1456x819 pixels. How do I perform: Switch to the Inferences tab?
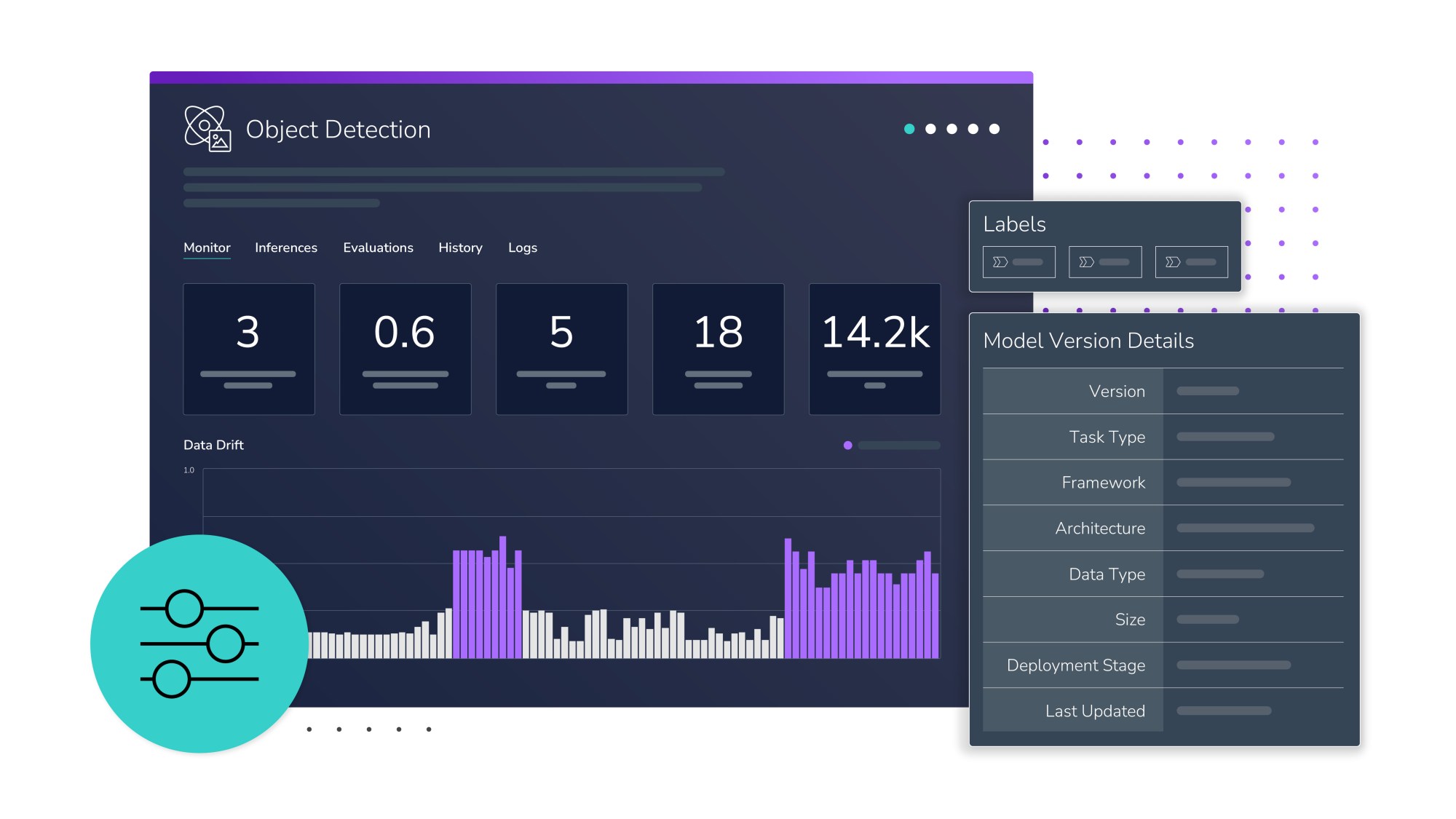pos(285,248)
